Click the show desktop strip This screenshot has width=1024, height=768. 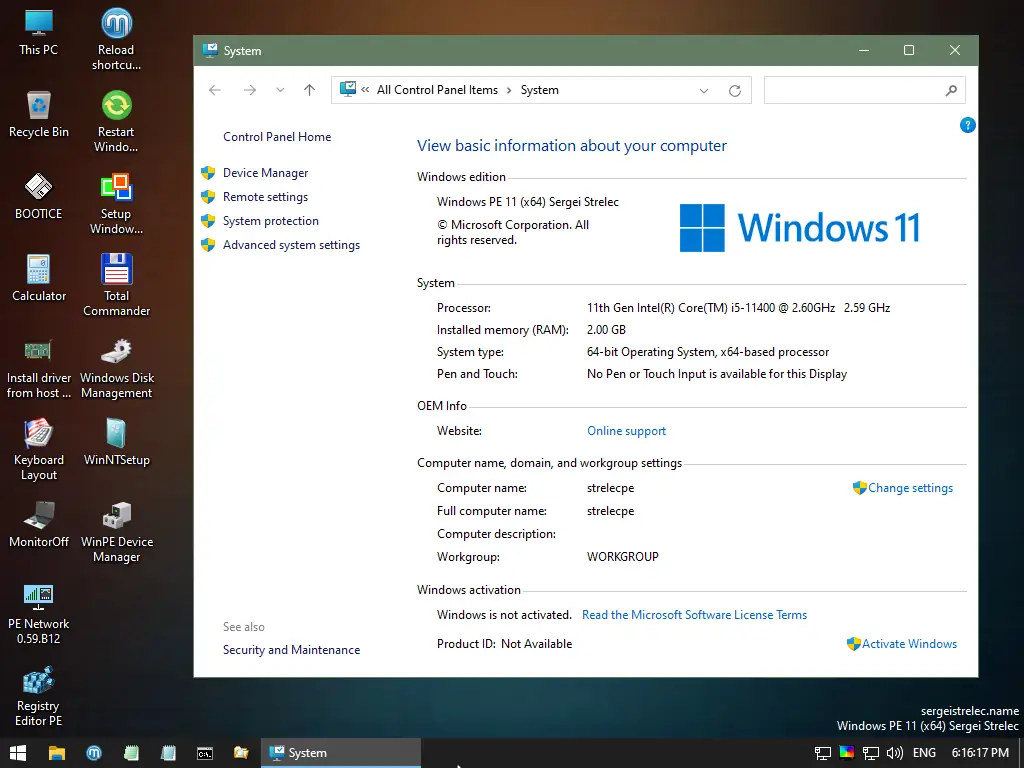tap(1021, 753)
